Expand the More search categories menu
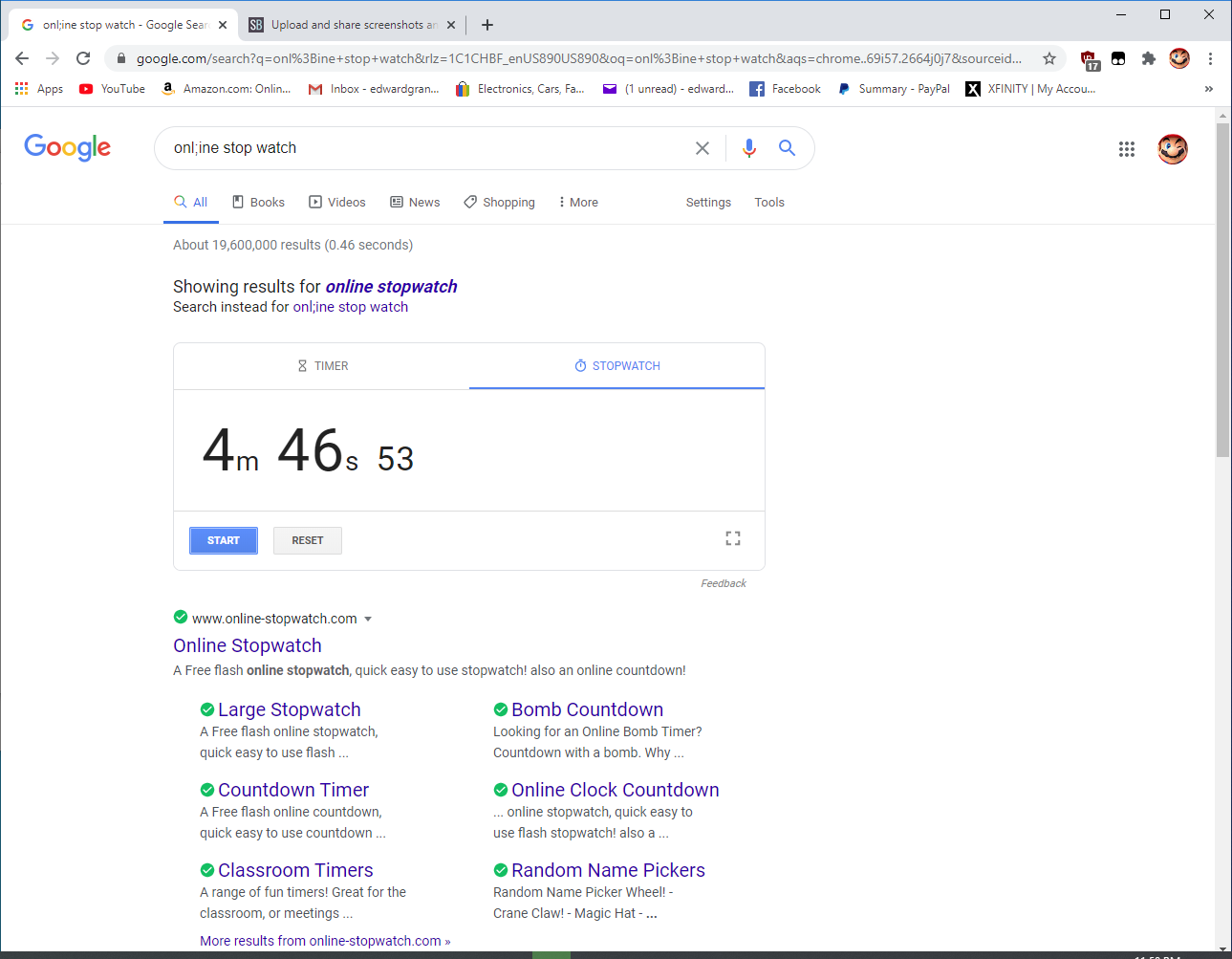This screenshot has width=1232, height=959. click(578, 203)
